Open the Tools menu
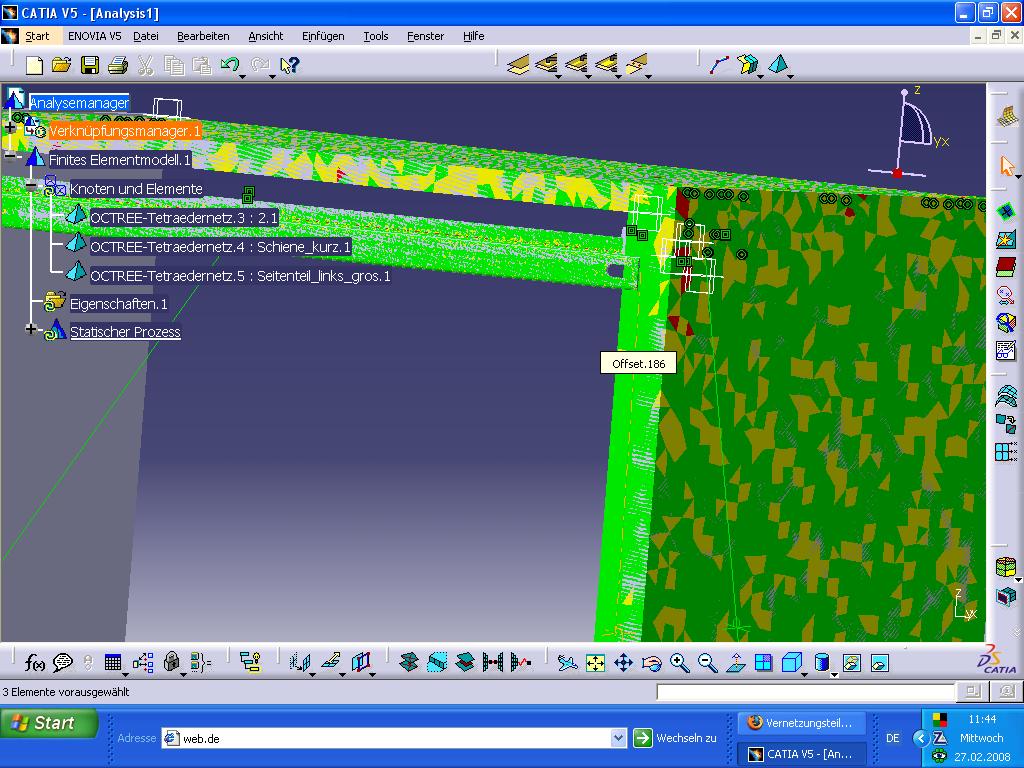This screenshot has width=1024, height=768. (376, 36)
